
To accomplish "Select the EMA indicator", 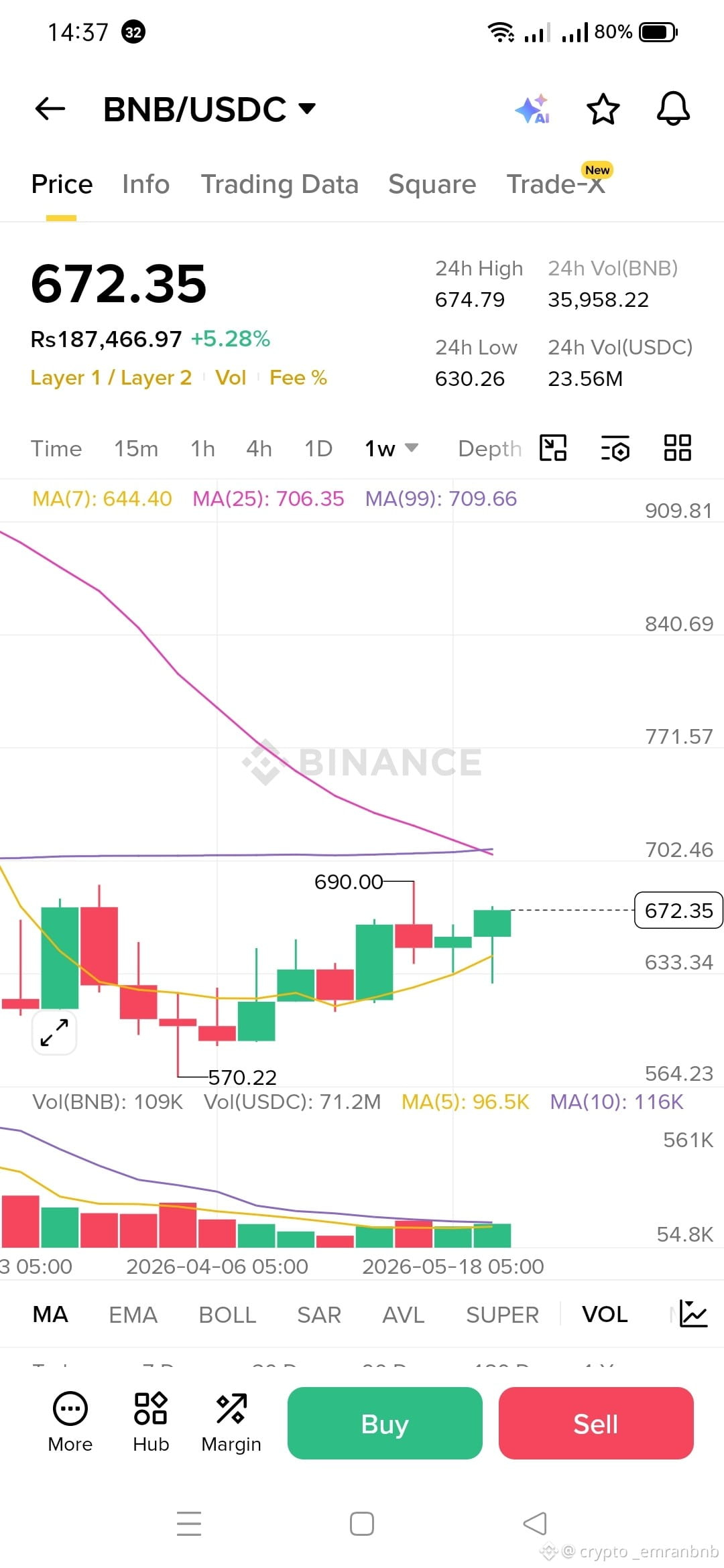I will pos(133,1315).
